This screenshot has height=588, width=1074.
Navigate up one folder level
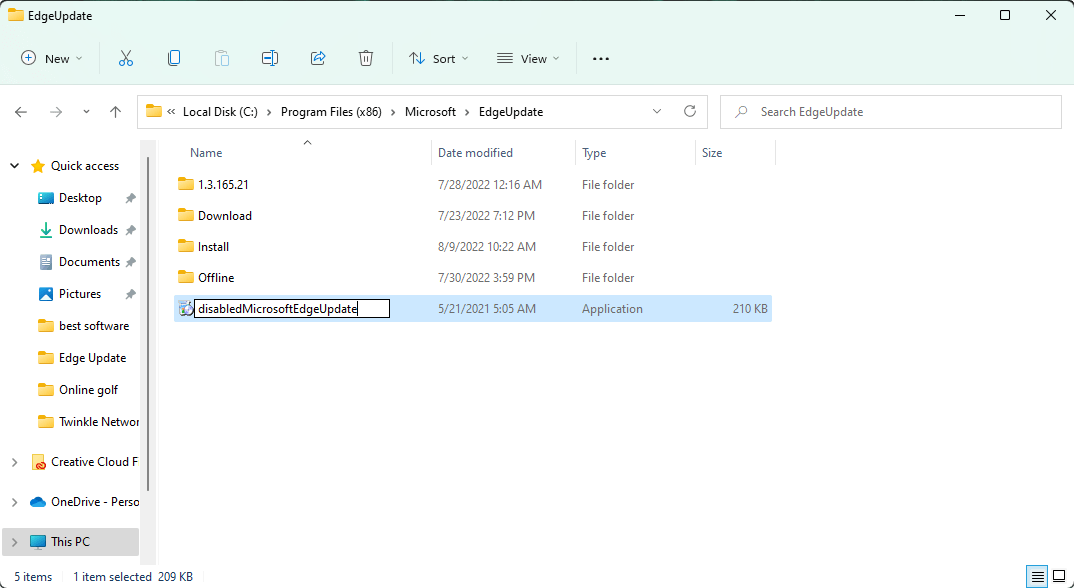pos(115,111)
